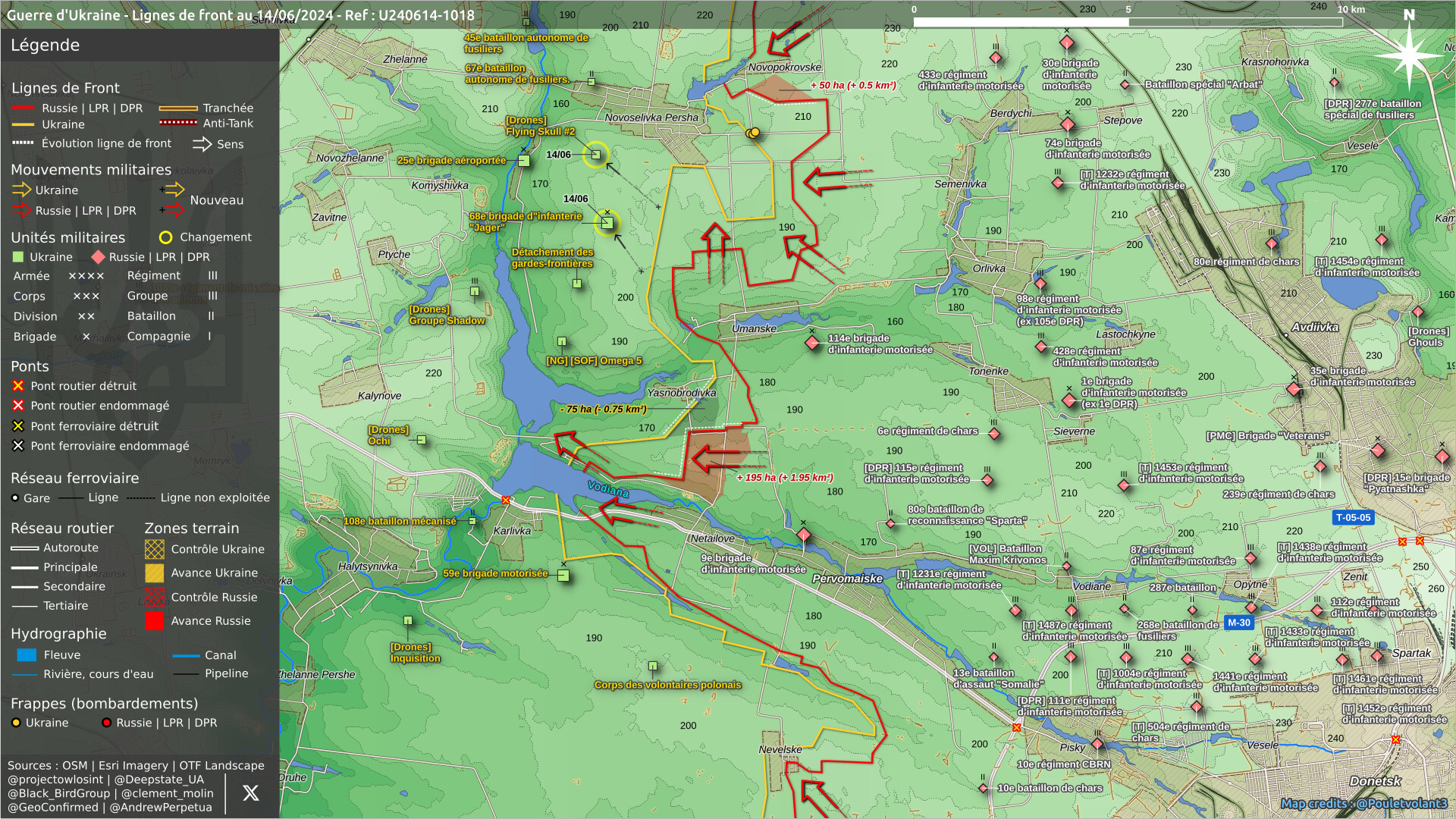Click the circled Flying Skull #2 drone unit
Viewport: 1456px width, 819px height.
point(596,155)
